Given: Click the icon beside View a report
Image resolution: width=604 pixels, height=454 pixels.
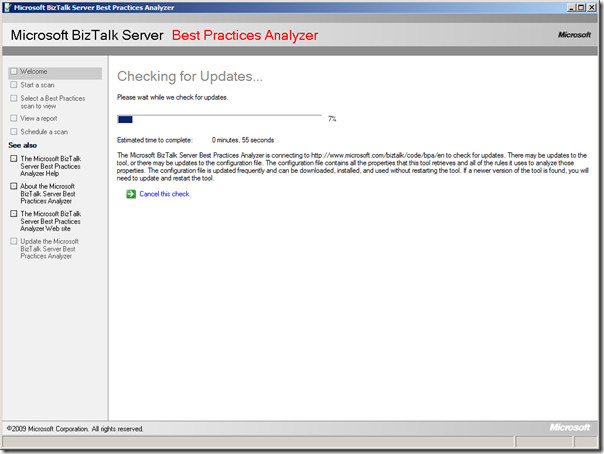Looking at the screenshot, I should pyautogui.click(x=14, y=118).
